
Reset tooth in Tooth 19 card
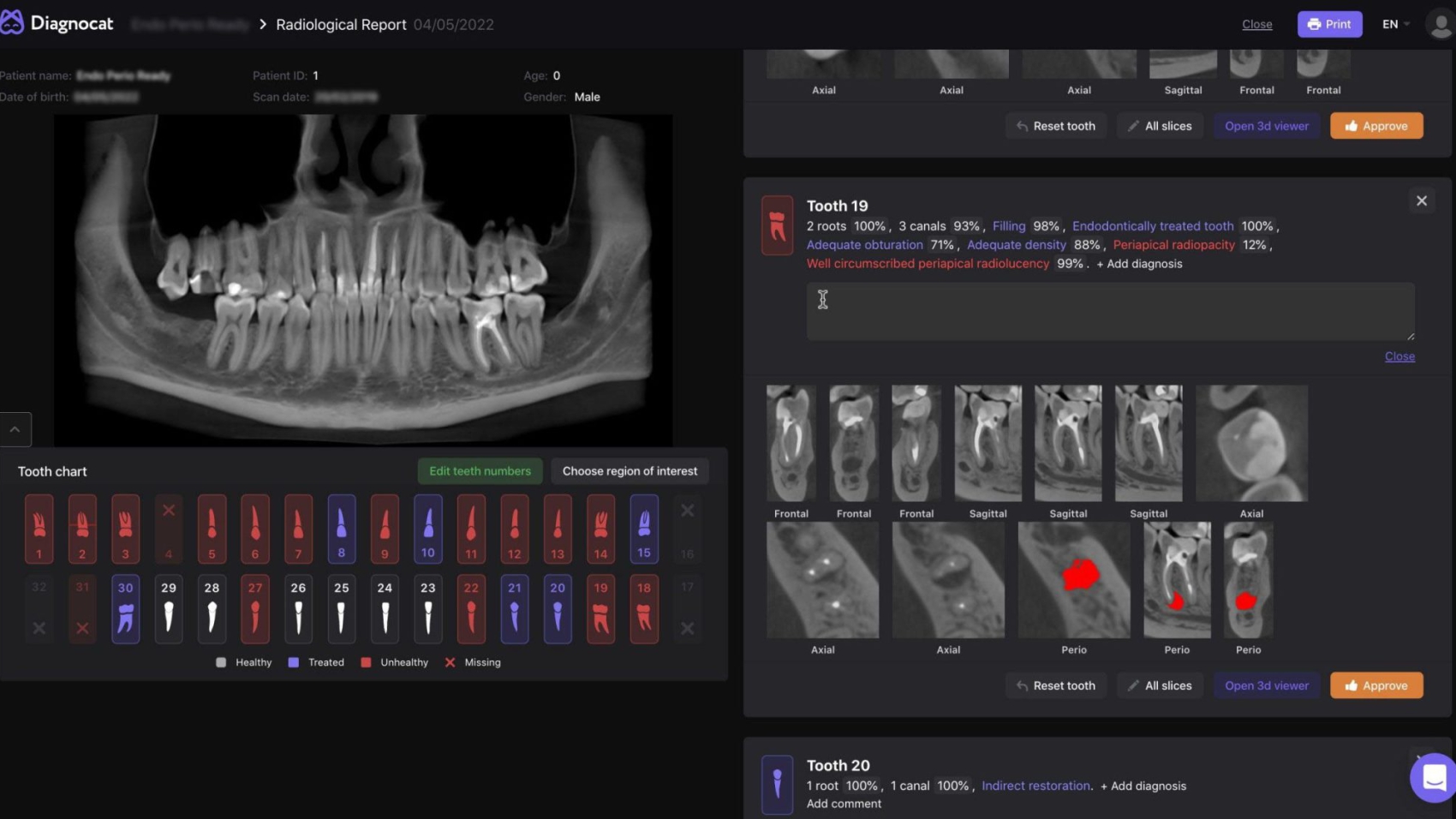click(x=1056, y=685)
